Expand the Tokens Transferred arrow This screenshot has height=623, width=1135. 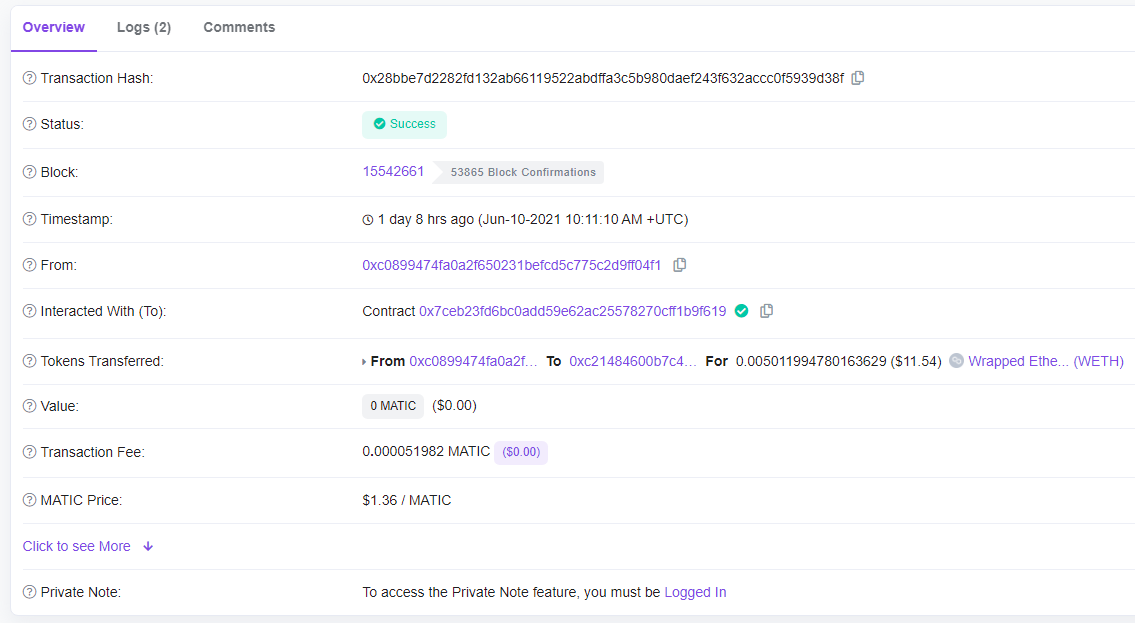(364, 361)
